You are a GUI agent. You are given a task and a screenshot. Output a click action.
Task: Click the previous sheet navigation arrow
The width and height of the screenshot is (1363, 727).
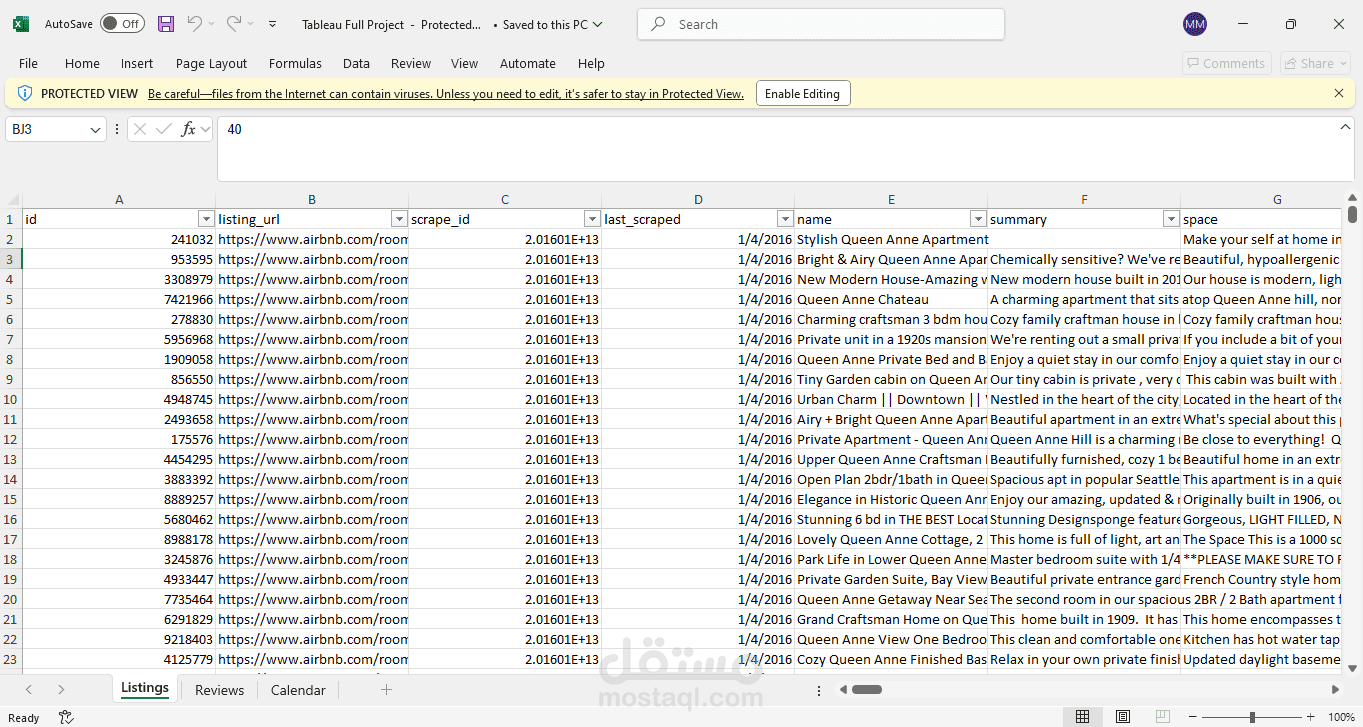point(29,690)
